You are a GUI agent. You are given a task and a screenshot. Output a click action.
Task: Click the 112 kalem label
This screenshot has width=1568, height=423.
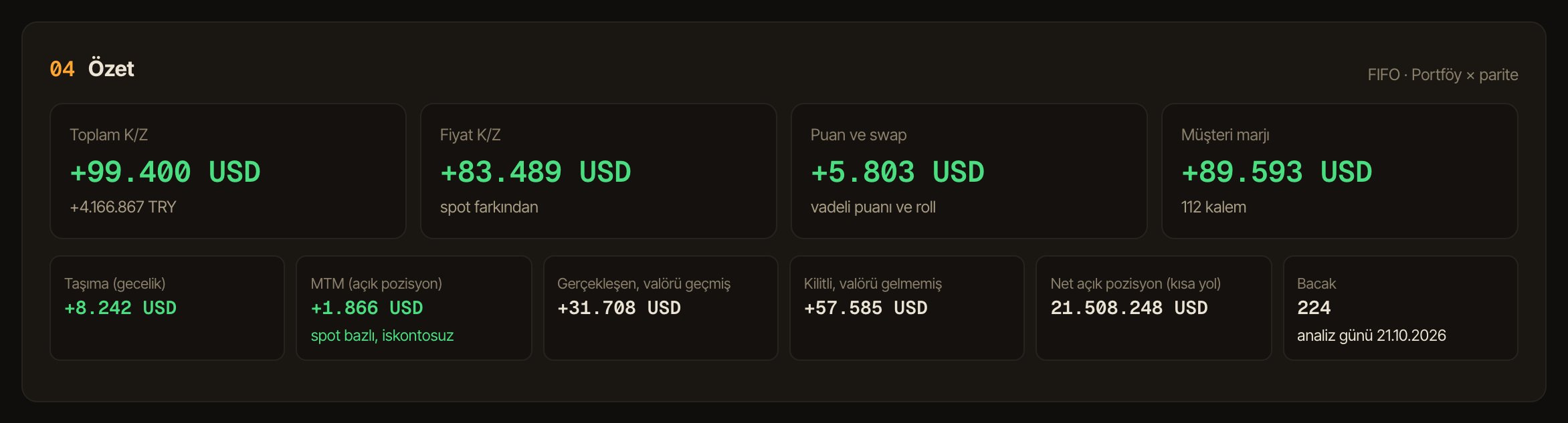[x=1213, y=207]
